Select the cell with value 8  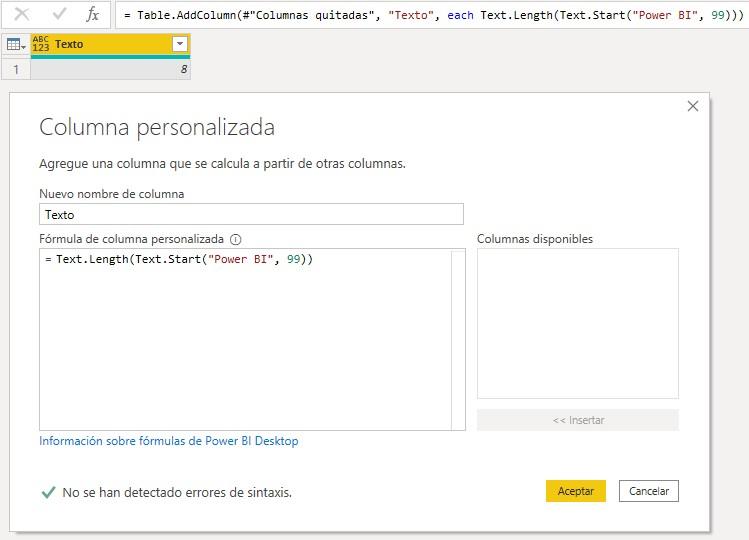click(x=110, y=69)
